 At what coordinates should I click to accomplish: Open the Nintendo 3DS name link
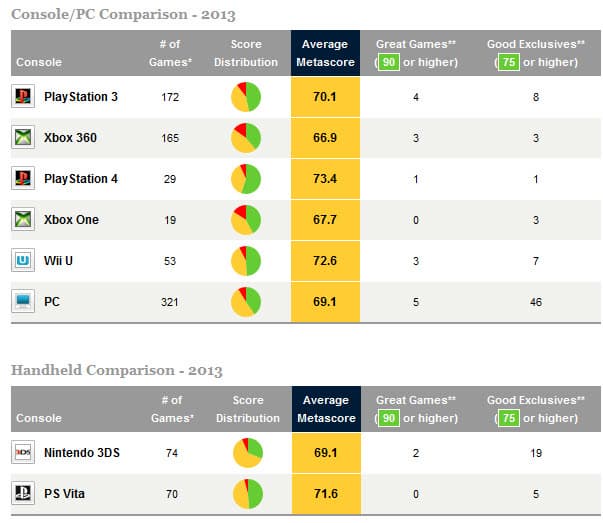click(x=81, y=453)
